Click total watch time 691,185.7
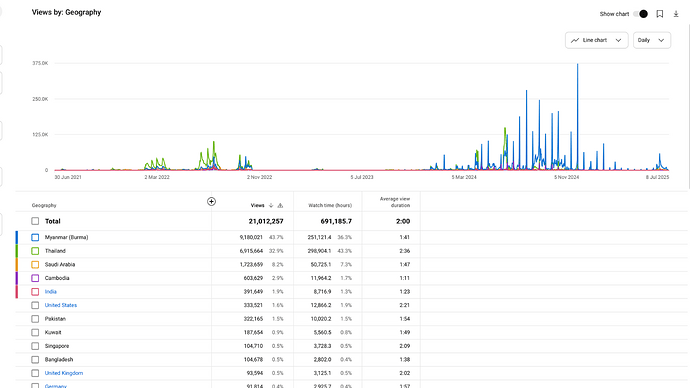This screenshot has width=690, height=388. pos(336,221)
